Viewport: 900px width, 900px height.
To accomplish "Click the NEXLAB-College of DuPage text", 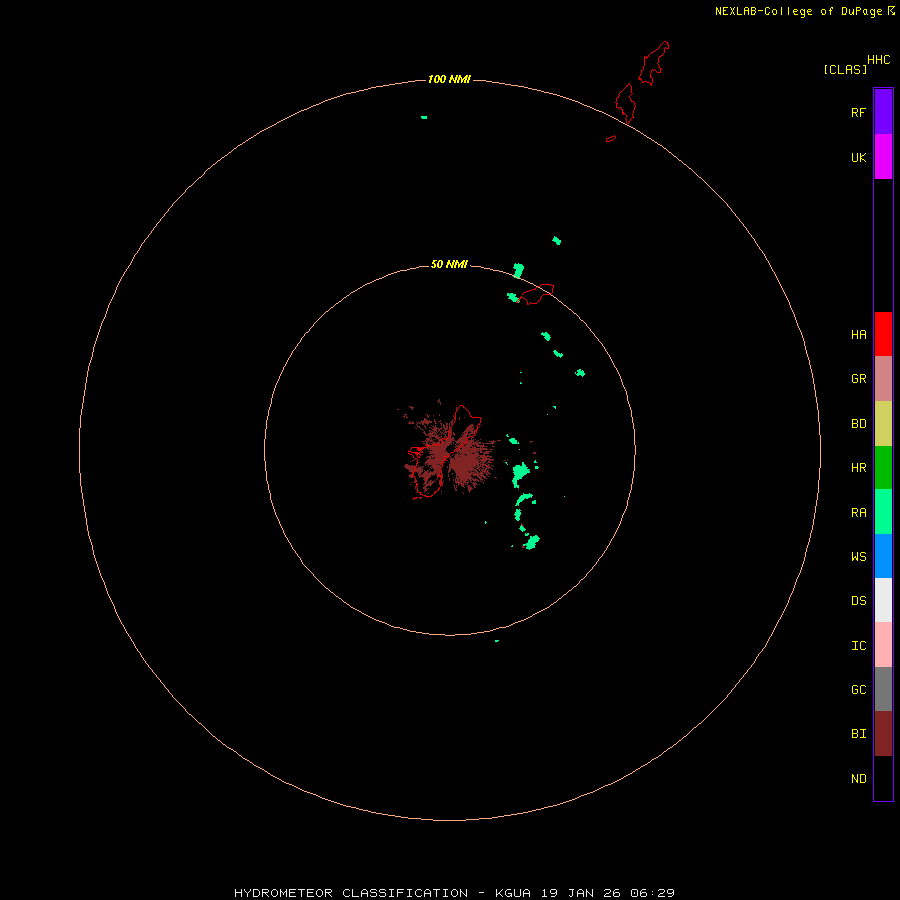I will (x=799, y=11).
